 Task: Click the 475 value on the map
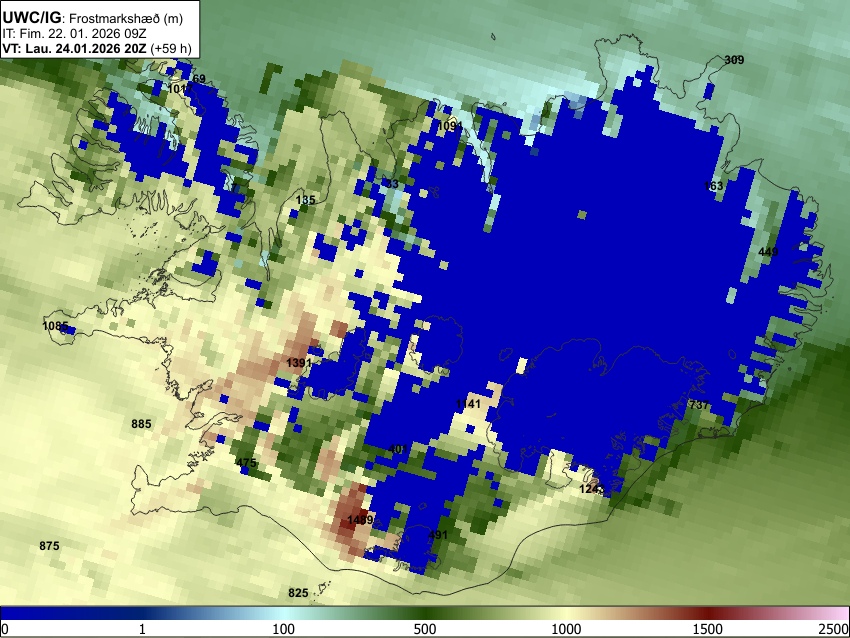coord(246,462)
